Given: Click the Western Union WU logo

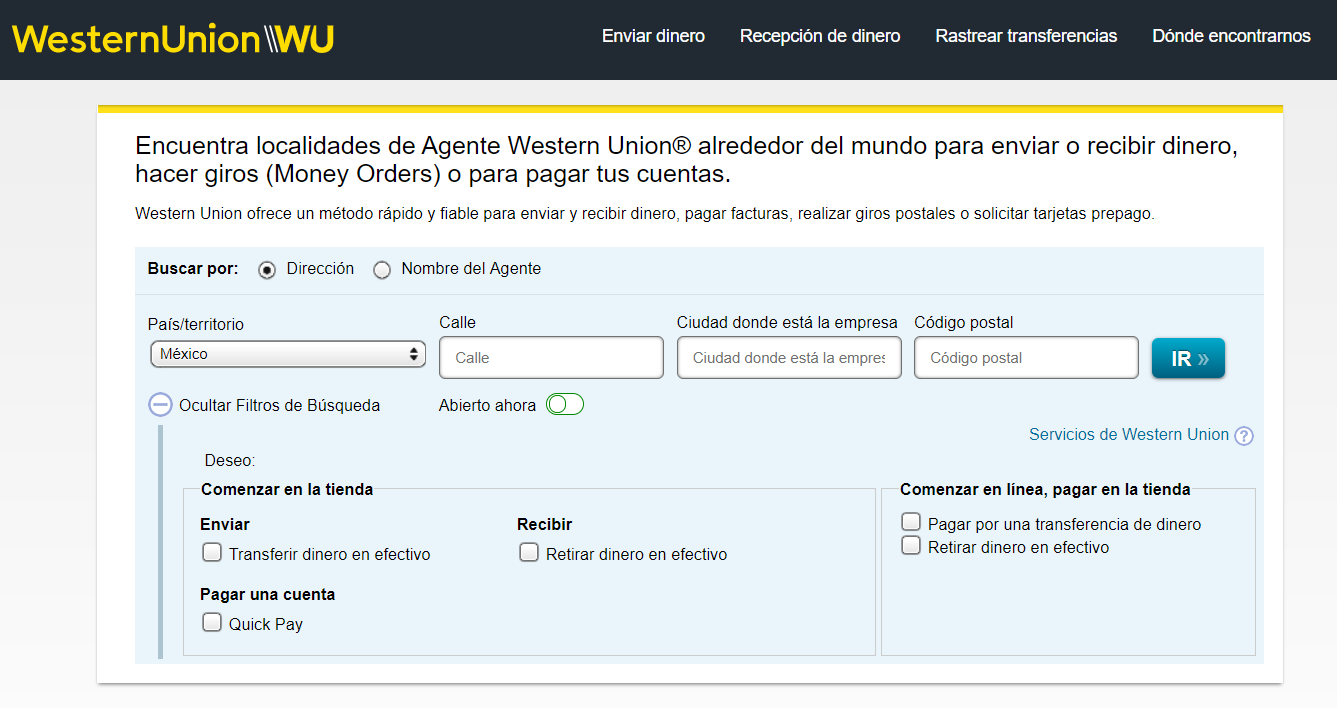Looking at the screenshot, I should click(x=170, y=38).
